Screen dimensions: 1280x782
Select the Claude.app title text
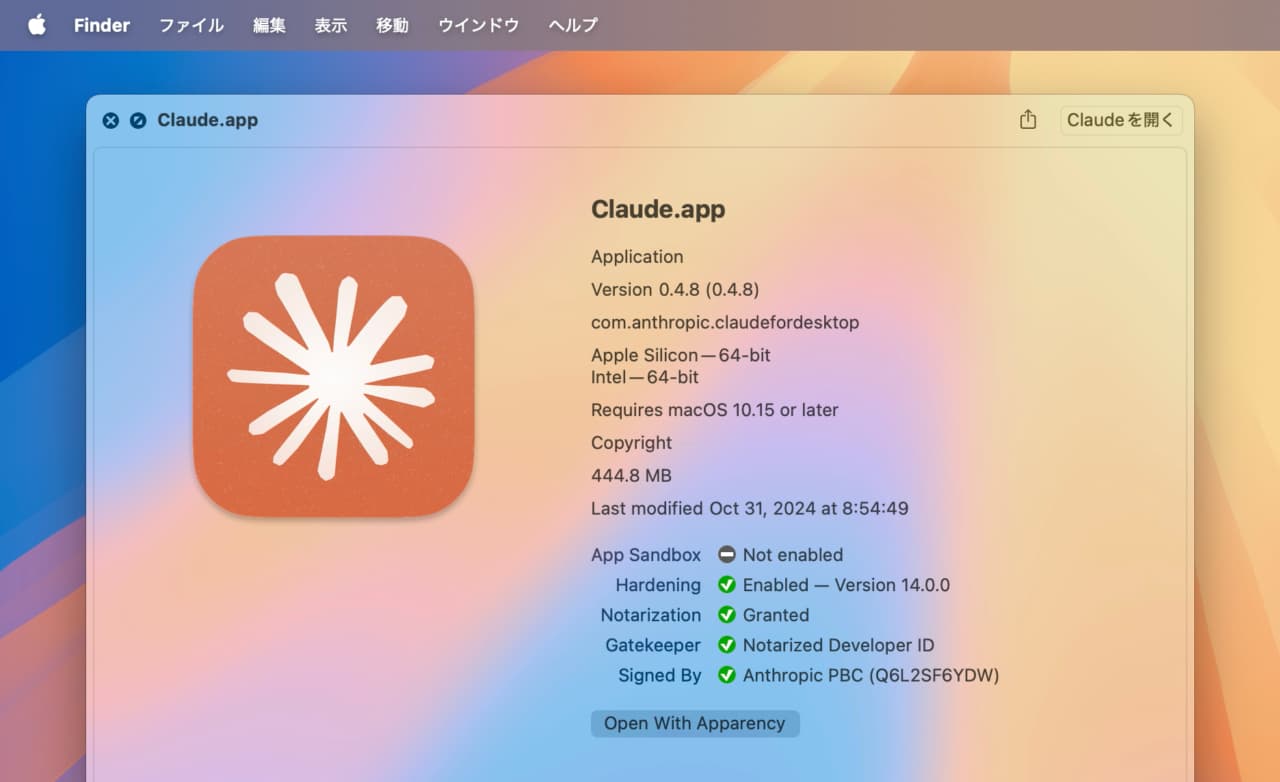pyautogui.click(x=658, y=210)
